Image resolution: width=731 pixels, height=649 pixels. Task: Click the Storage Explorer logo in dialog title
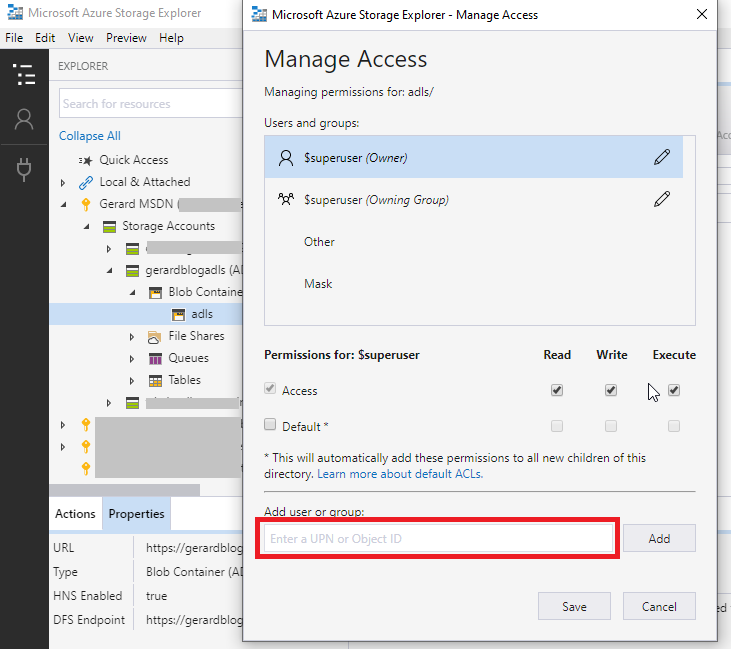(259, 14)
